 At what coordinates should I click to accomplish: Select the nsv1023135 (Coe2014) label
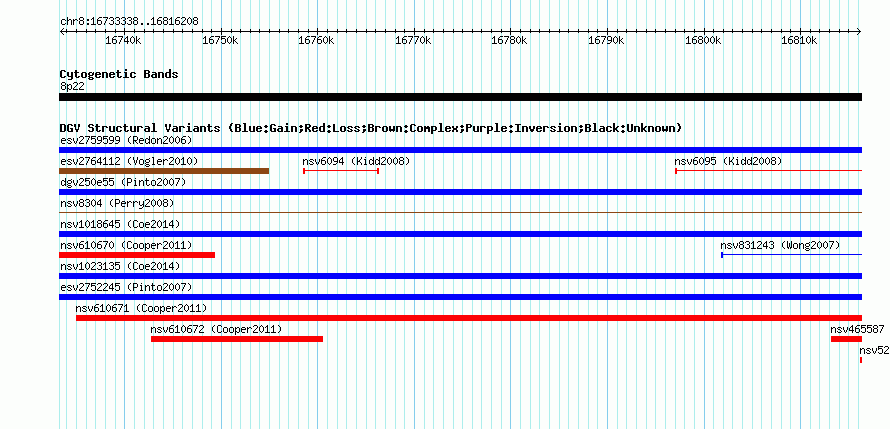tap(120, 266)
